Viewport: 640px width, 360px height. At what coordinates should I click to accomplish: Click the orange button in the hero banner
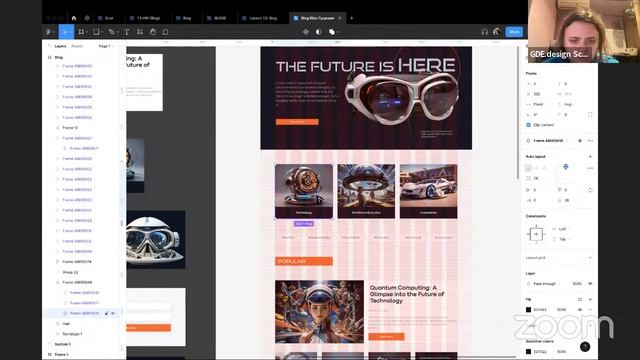click(297, 122)
